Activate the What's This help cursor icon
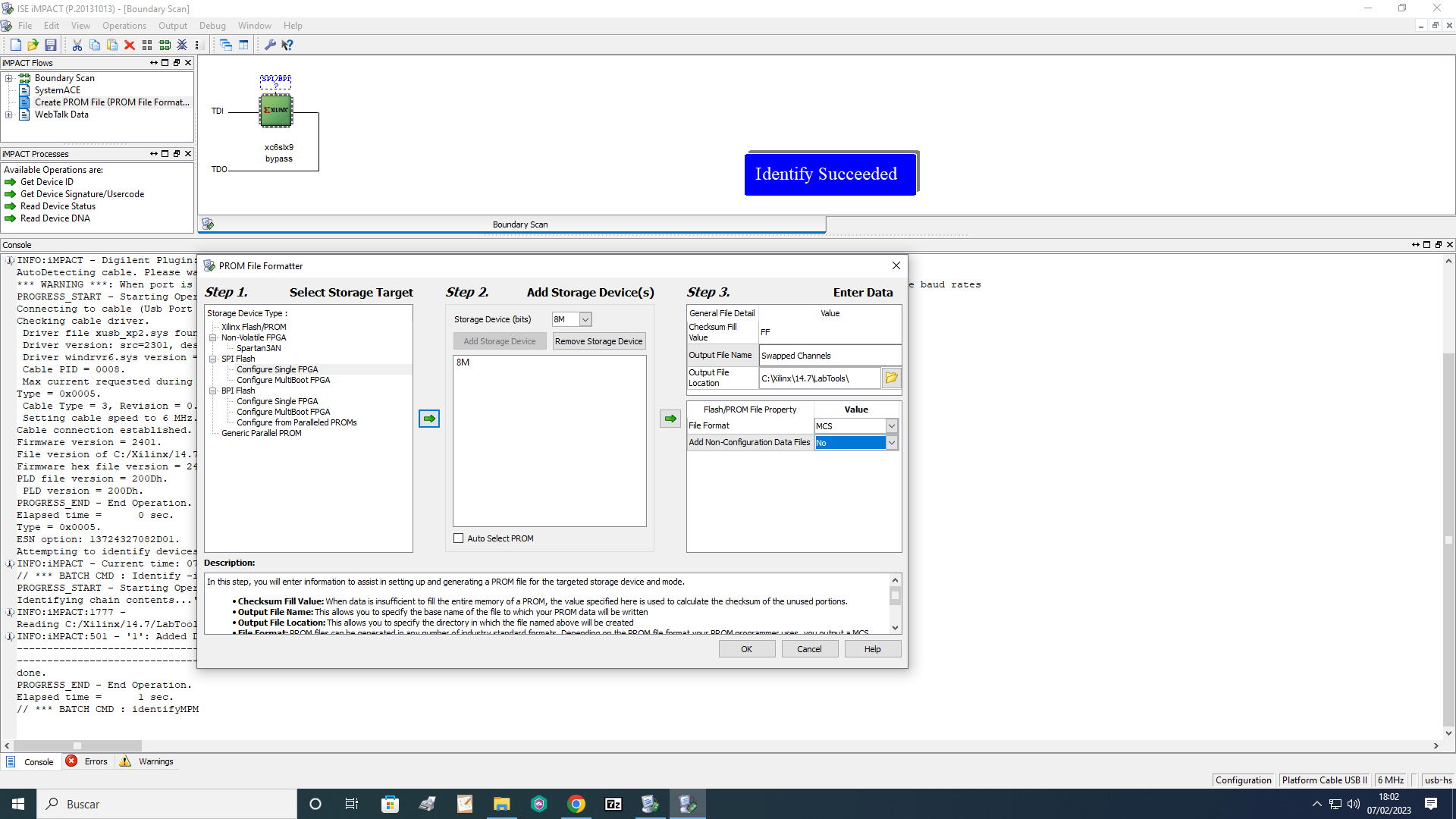1456x819 pixels. point(287,45)
